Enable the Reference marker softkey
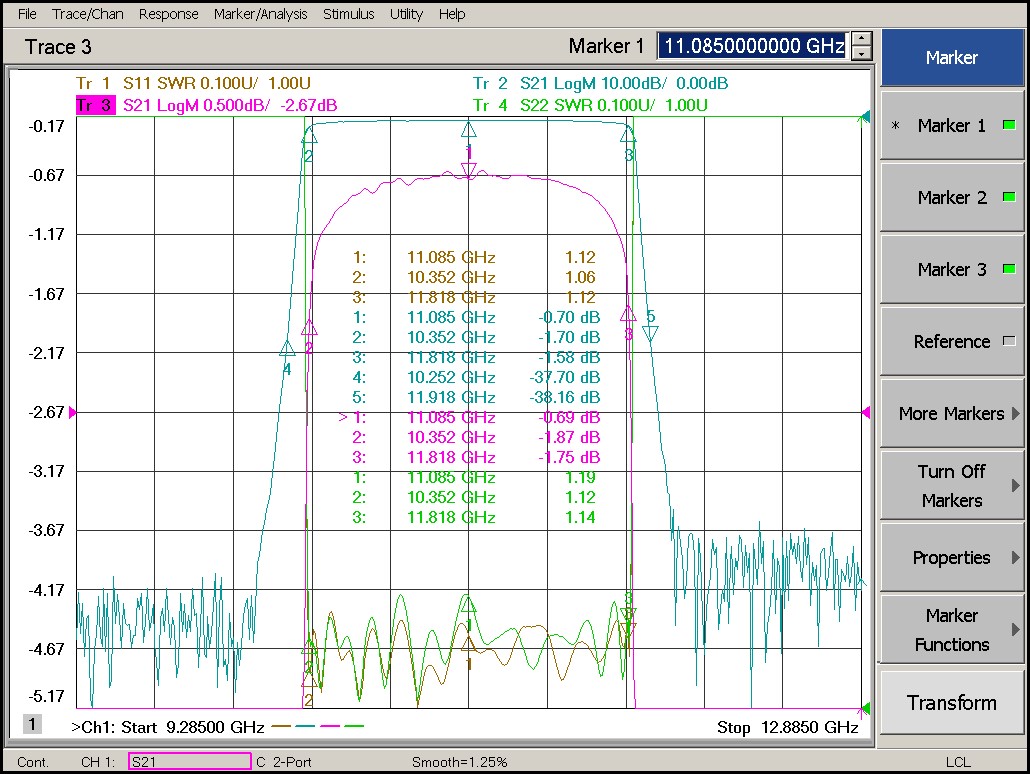 (951, 342)
